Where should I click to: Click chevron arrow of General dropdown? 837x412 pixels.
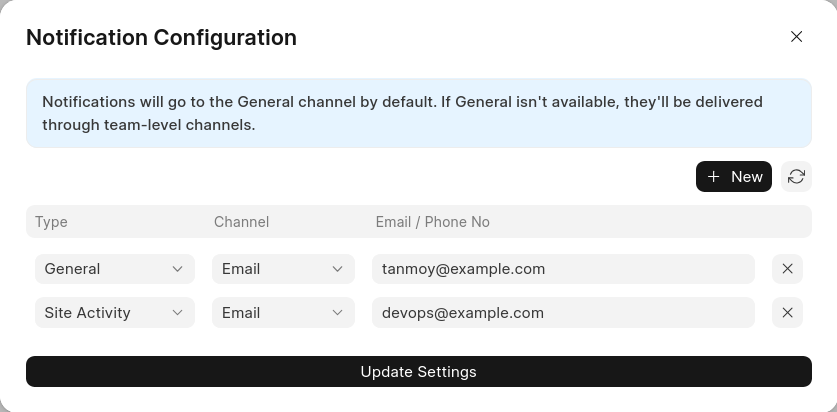[177, 269]
